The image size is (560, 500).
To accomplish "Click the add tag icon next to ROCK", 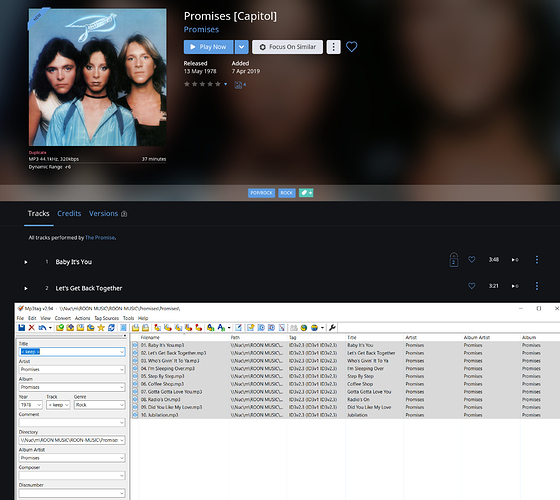I will (x=306, y=193).
